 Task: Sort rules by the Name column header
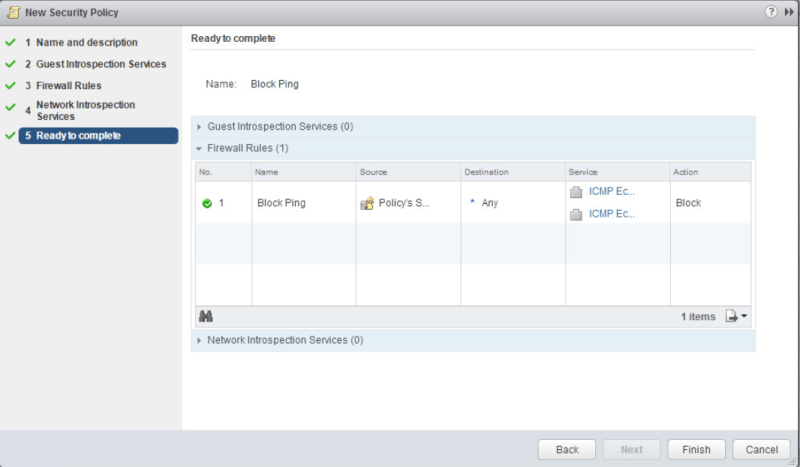(266, 172)
